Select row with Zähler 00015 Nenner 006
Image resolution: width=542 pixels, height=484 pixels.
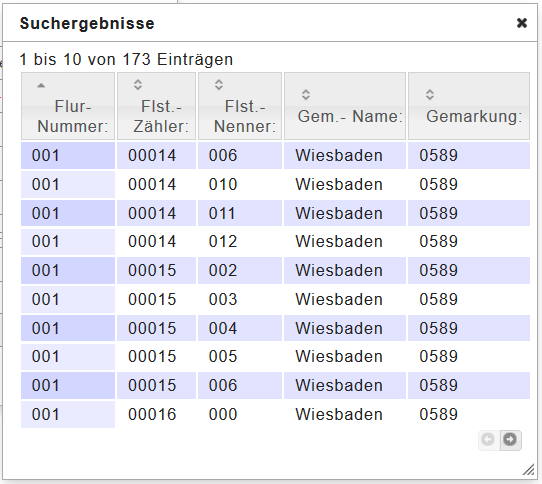click(275, 385)
